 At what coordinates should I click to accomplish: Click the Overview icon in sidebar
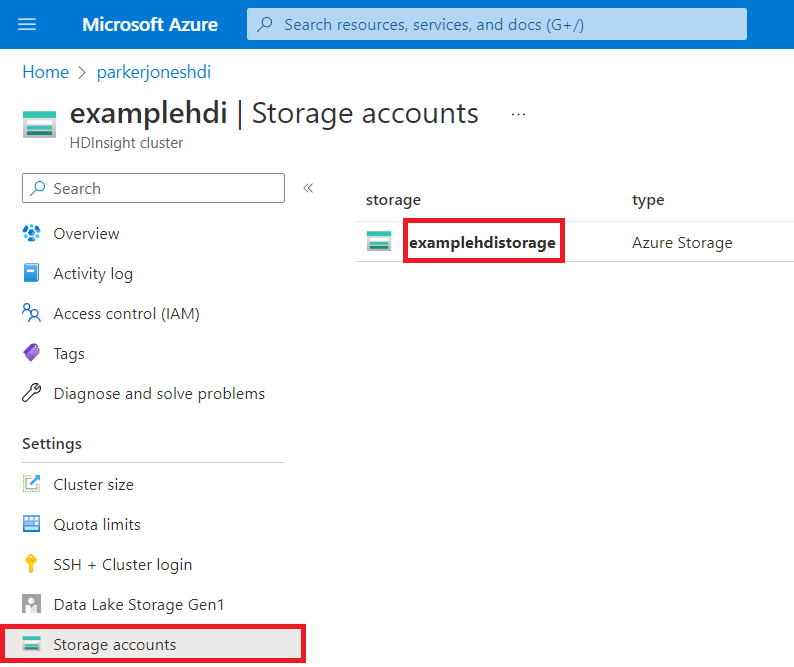coord(32,233)
